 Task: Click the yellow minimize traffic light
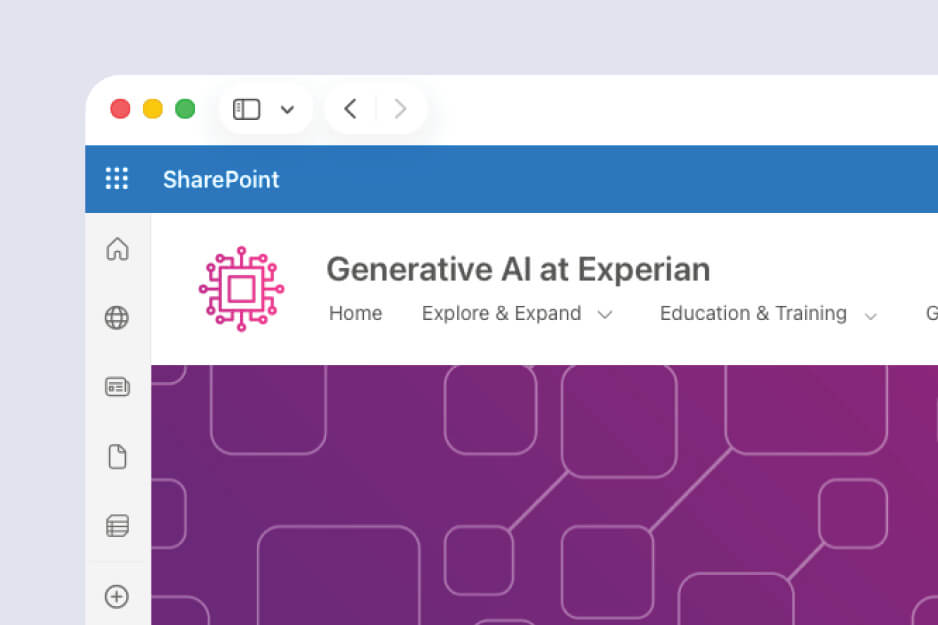[152, 108]
